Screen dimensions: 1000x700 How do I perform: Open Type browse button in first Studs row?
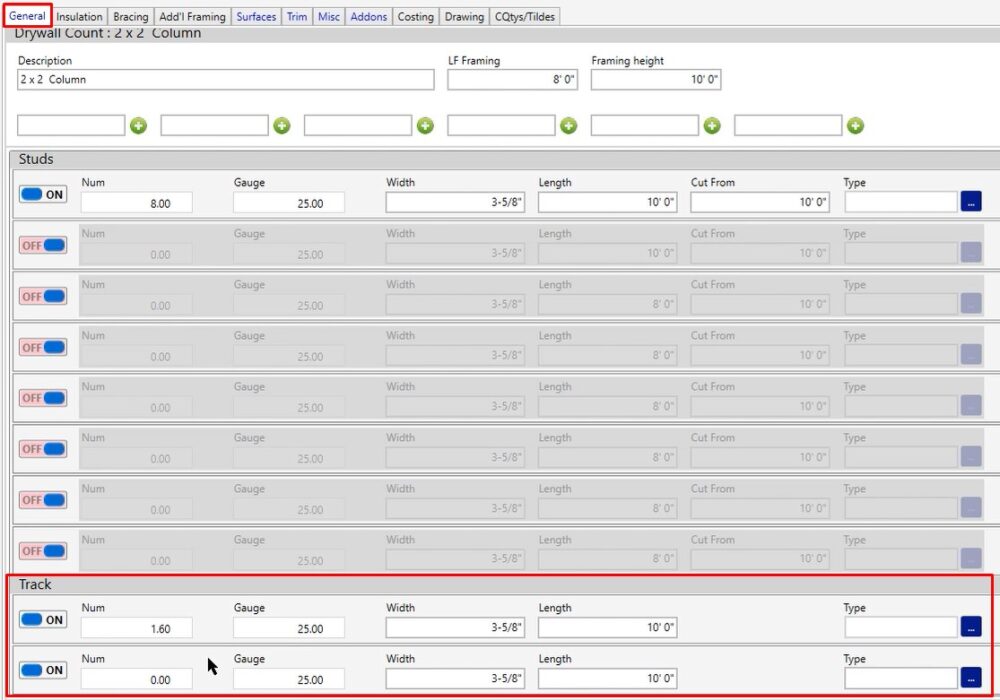pos(970,202)
